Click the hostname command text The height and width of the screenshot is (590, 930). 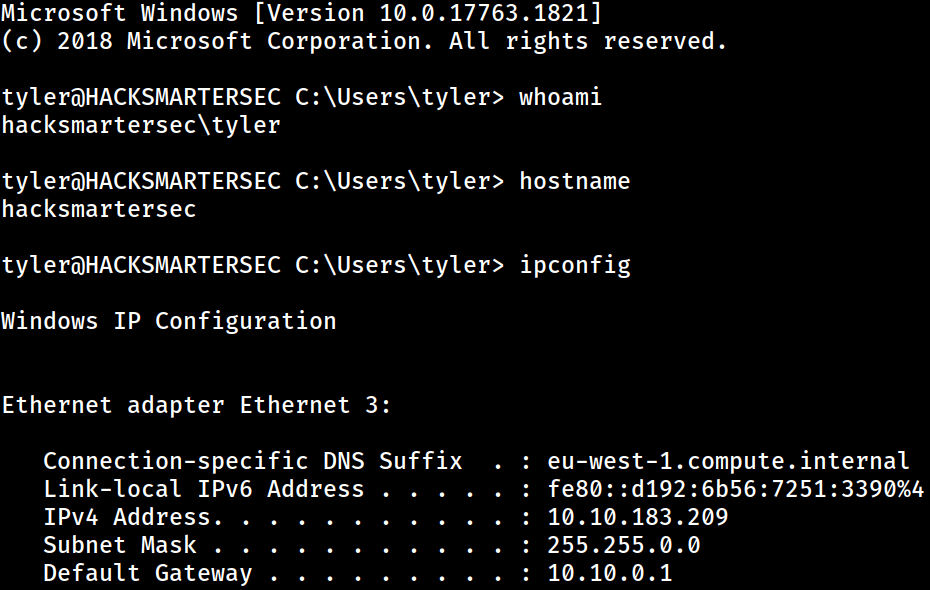(574, 180)
